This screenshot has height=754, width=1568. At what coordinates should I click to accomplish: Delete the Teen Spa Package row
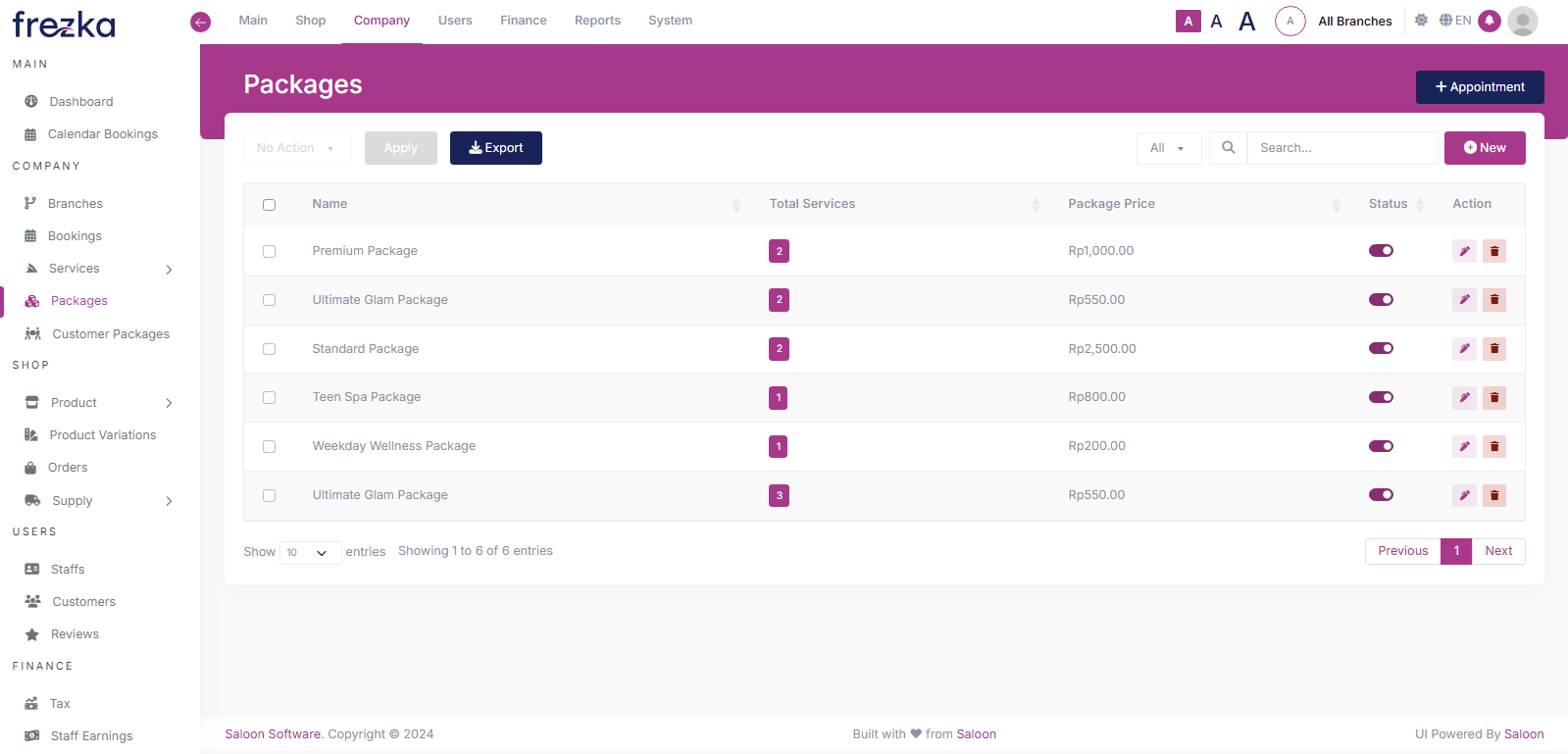point(1494,398)
